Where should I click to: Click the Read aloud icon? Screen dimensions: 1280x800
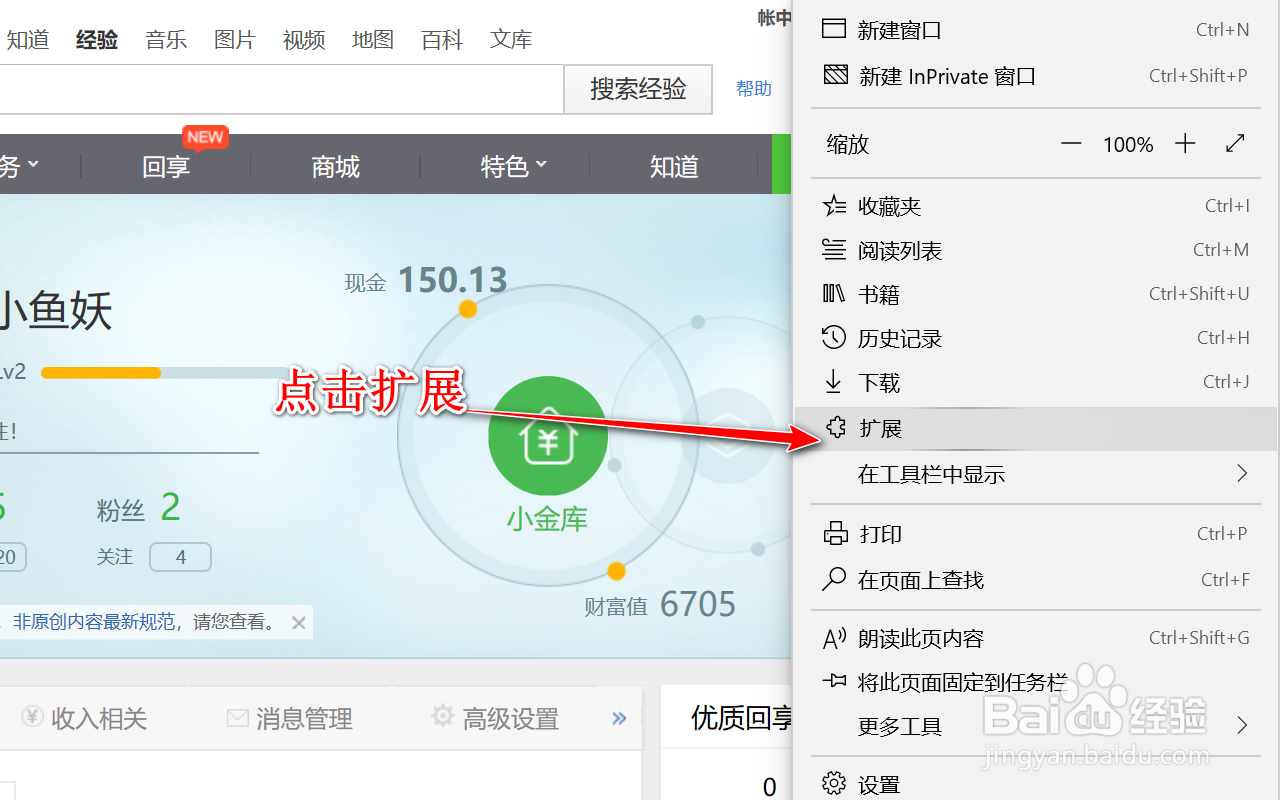[834, 637]
